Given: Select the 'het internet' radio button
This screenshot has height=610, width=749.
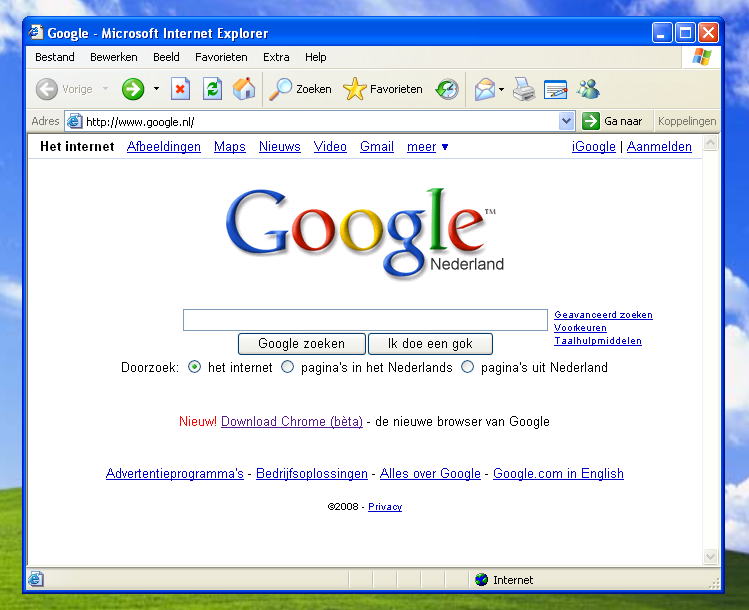Looking at the screenshot, I should point(194,367).
